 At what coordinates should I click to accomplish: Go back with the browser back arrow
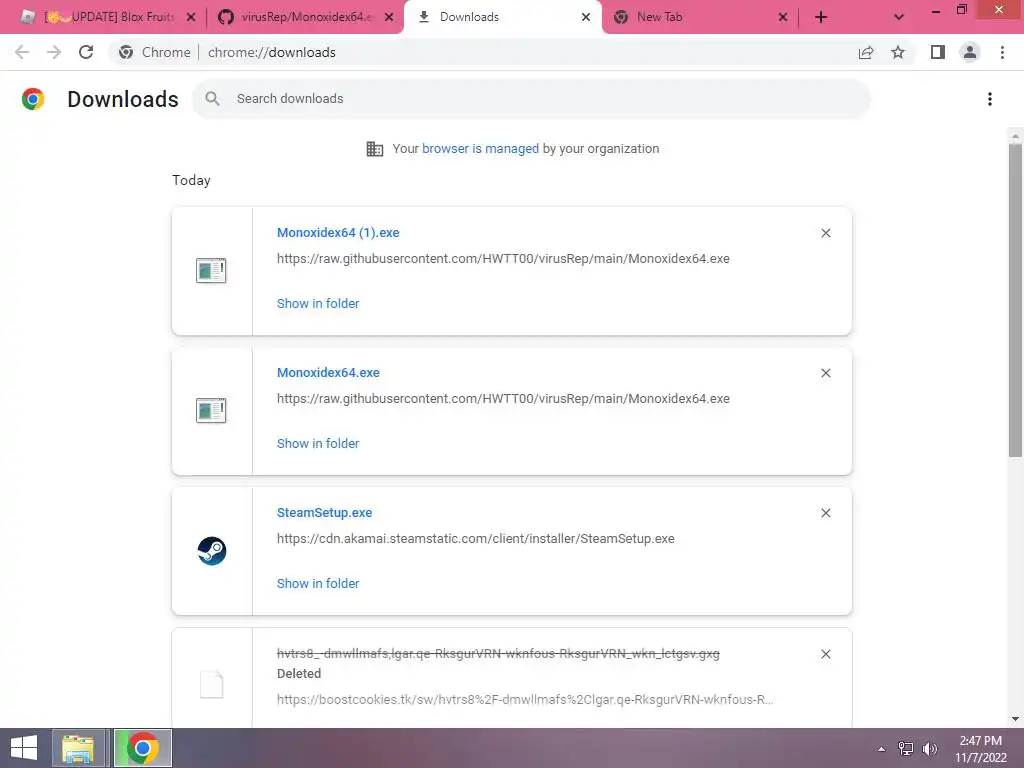click(x=22, y=52)
